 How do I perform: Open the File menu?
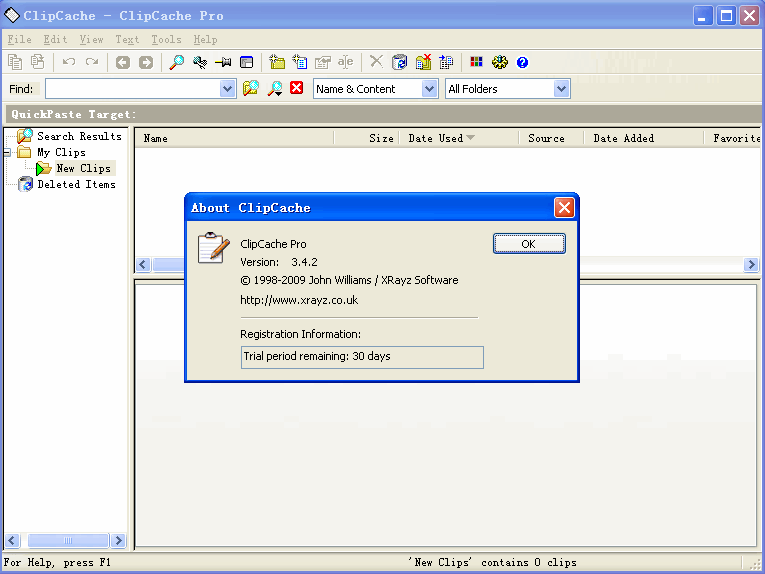(20, 40)
